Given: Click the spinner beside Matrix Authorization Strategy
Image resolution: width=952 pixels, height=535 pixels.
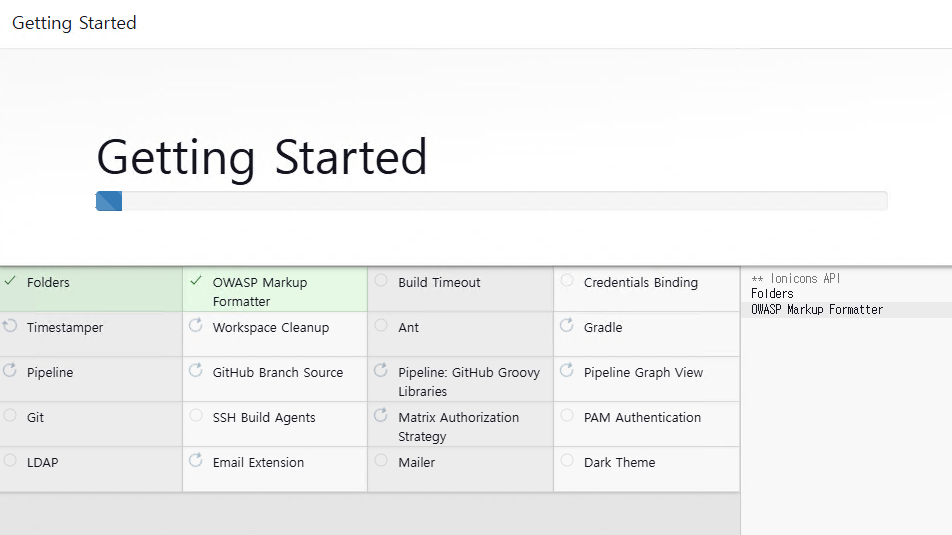Looking at the screenshot, I should click(381, 415).
